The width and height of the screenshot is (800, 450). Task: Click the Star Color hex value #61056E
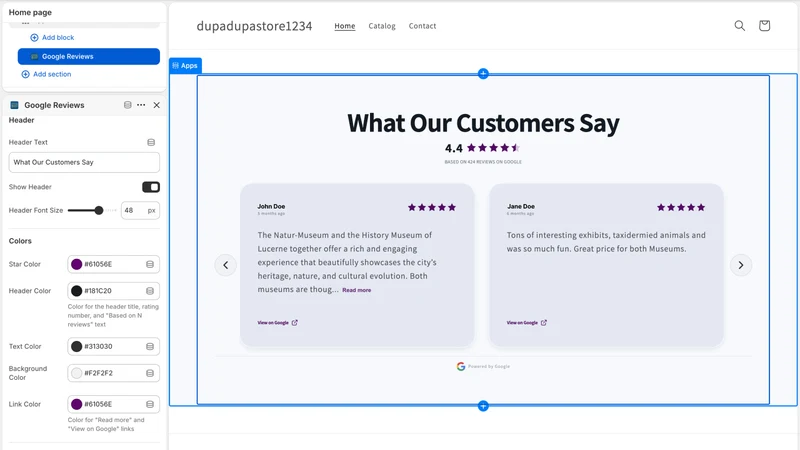click(x=98, y=264)
